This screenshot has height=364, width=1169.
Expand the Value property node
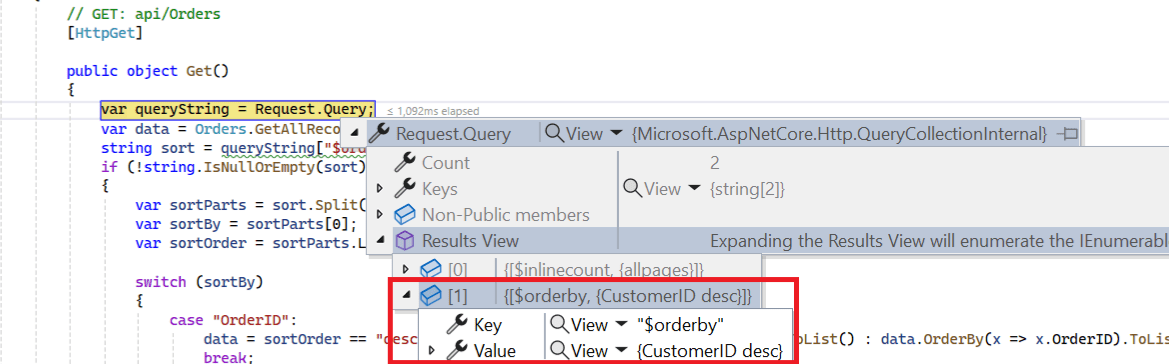click(x=432, y=350)
